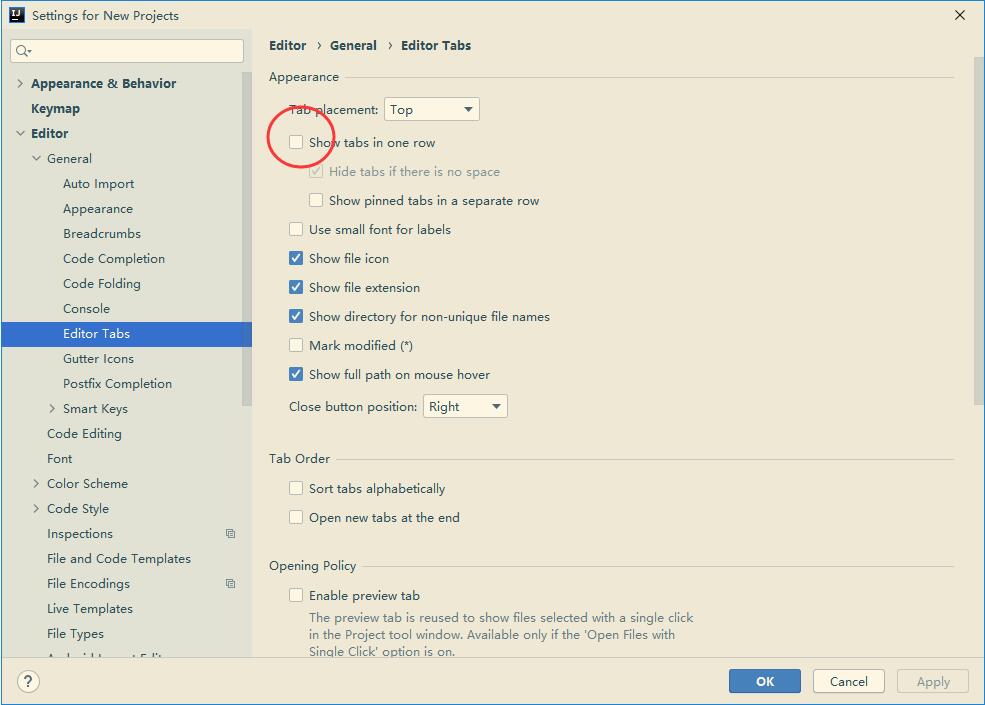Open the Close button position dropdown
The height and width of the screenshot is (705, 985).
pos(465,406)
